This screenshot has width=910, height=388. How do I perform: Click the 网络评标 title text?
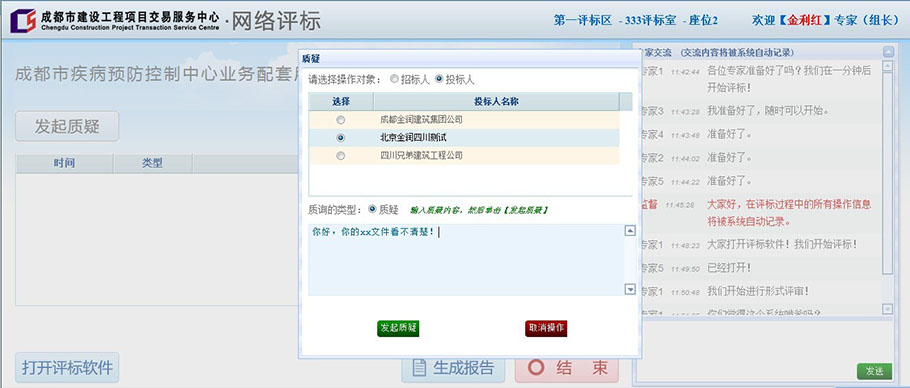click(x=276, y=21)
